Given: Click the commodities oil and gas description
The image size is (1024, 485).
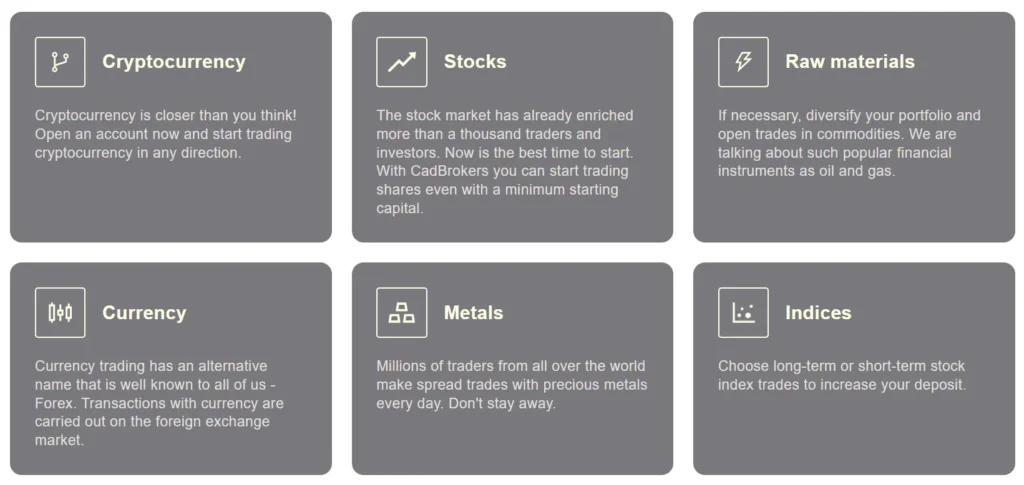Looking at the screenshot, I should point(849,143).
